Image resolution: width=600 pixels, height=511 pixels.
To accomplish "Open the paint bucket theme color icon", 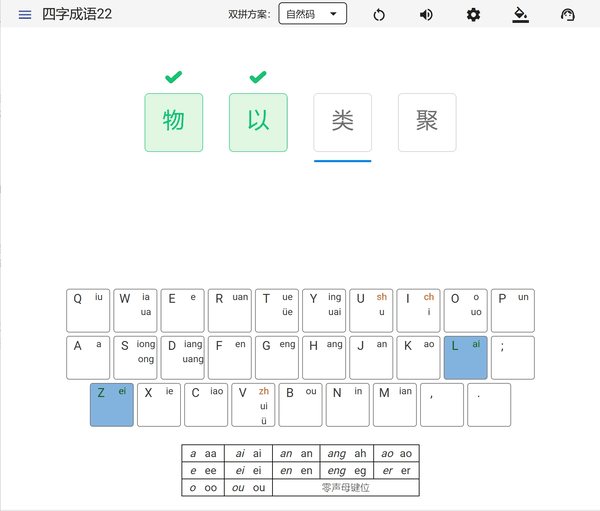I will 520,14.
